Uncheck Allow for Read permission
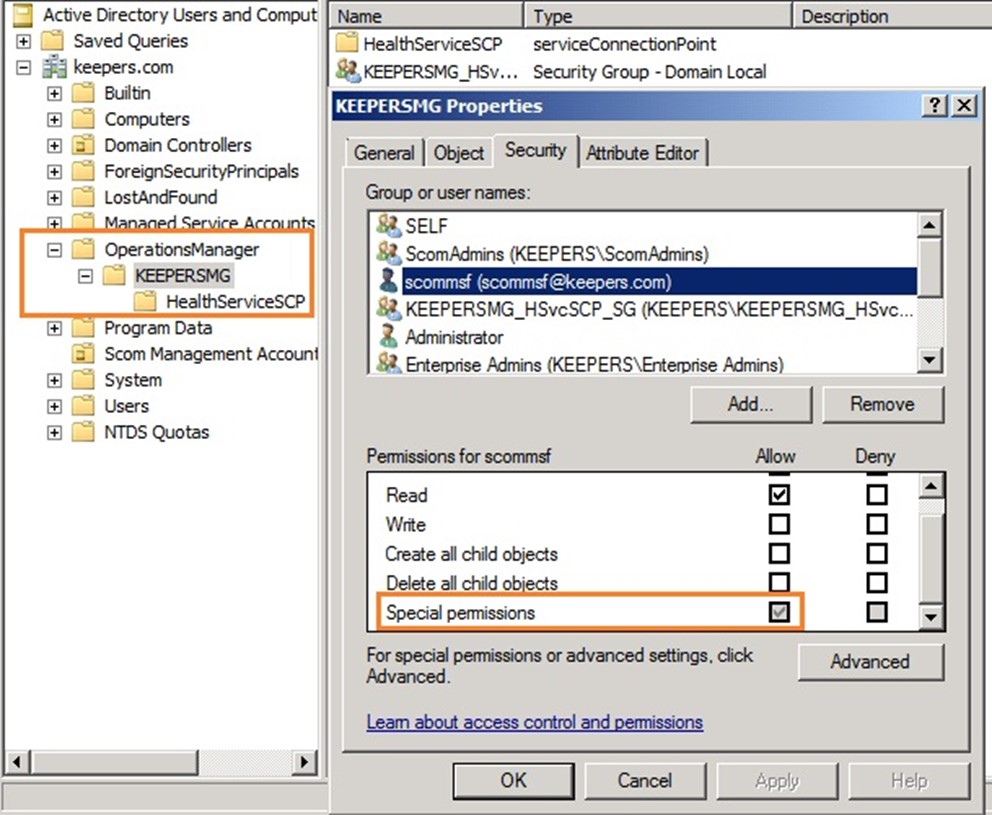The width and height of the screenshot is (992, 815). pos(779,494)
